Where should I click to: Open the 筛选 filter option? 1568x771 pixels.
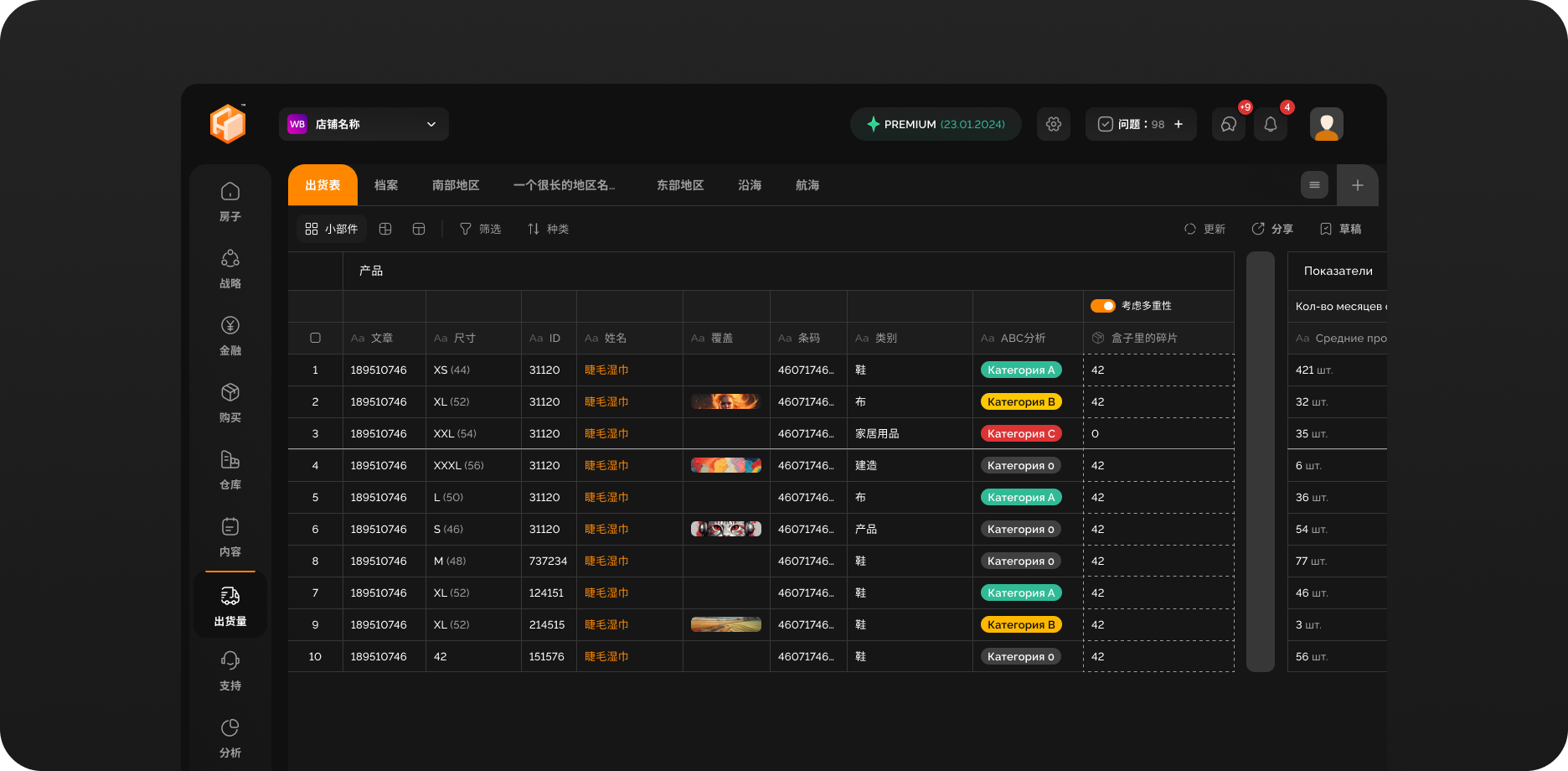tap(480, 229)
